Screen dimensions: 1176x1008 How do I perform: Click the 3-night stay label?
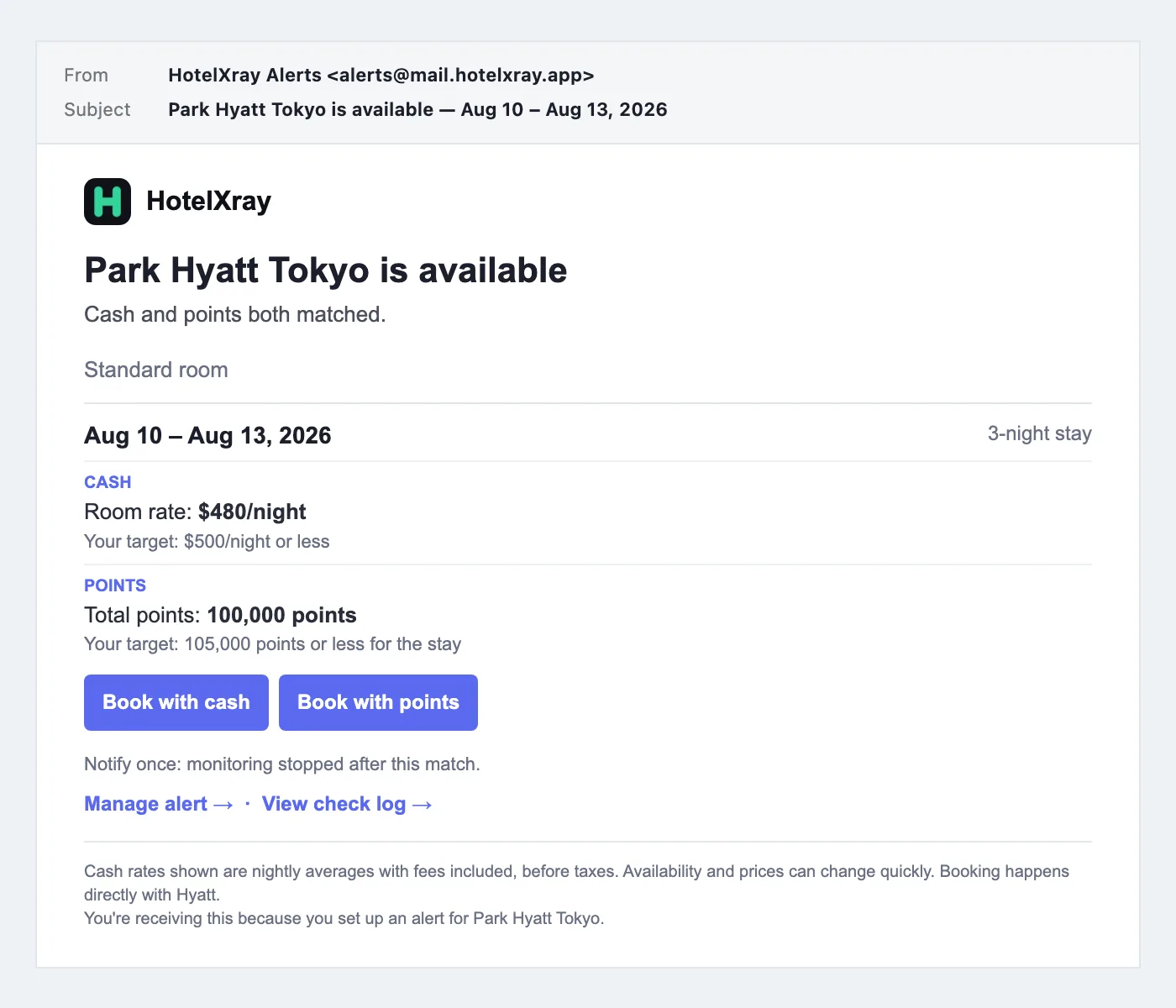(1040, 433)
